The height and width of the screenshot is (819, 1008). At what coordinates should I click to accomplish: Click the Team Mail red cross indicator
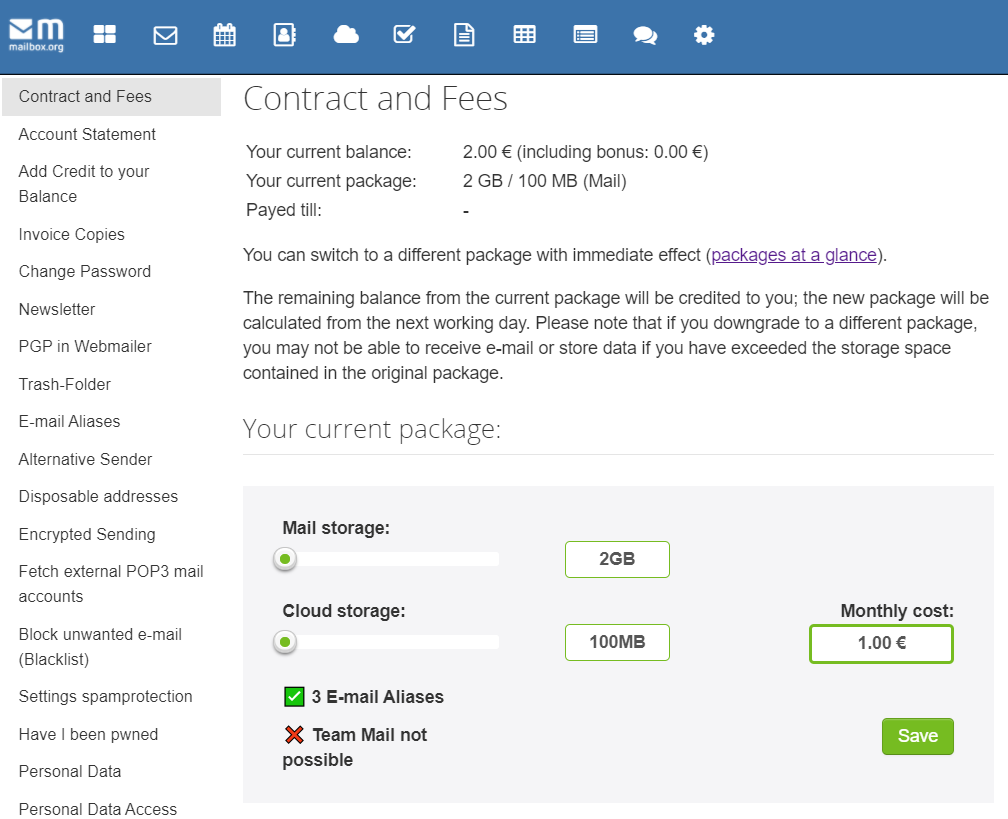tap(294, 735)
